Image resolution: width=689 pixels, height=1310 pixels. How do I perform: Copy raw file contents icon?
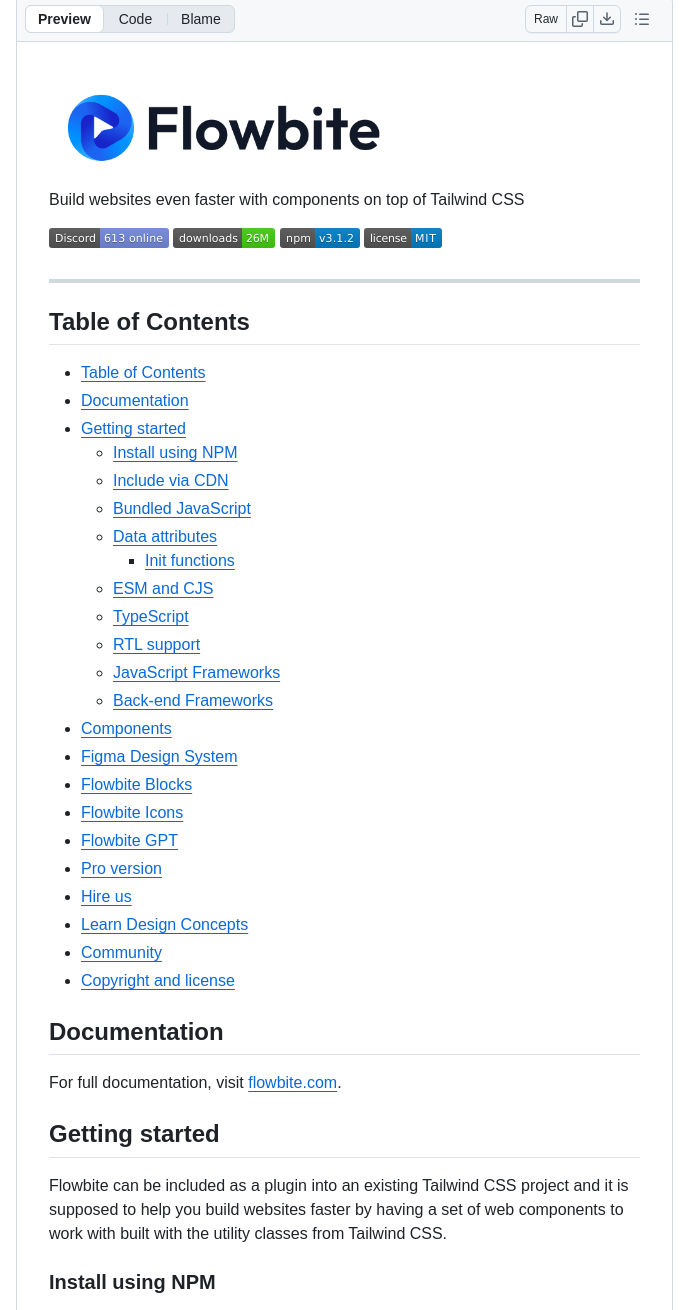tap(580, 19)
